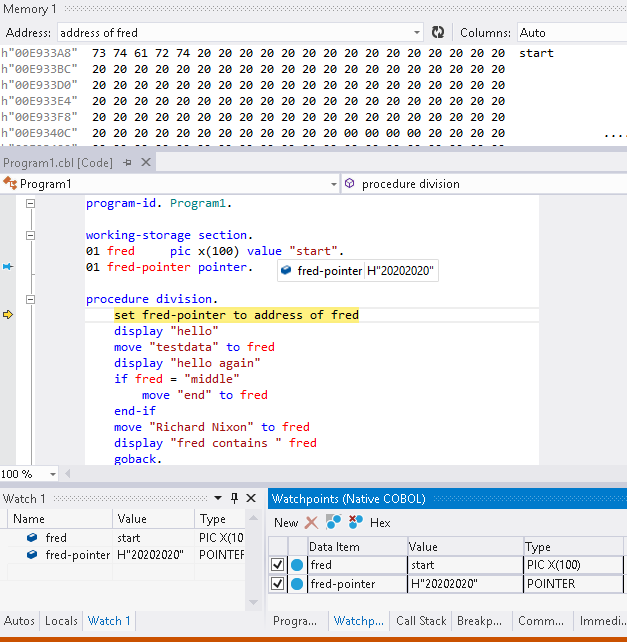Click the red X delete watchpoint icon
The image size is (627, 642).
pyautogui.click(x=311, y=522)
